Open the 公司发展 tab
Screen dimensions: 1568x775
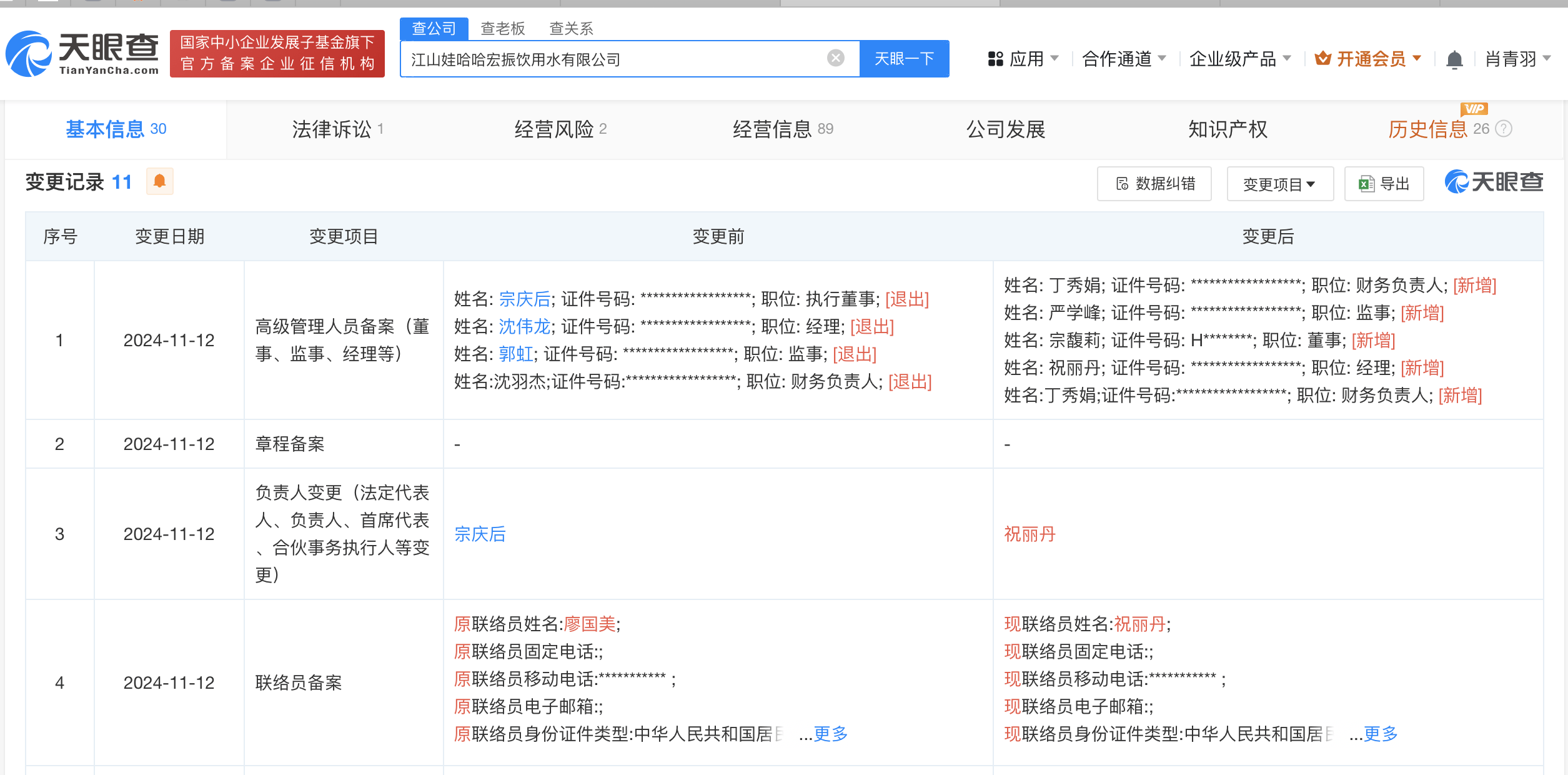point(1006,129)
